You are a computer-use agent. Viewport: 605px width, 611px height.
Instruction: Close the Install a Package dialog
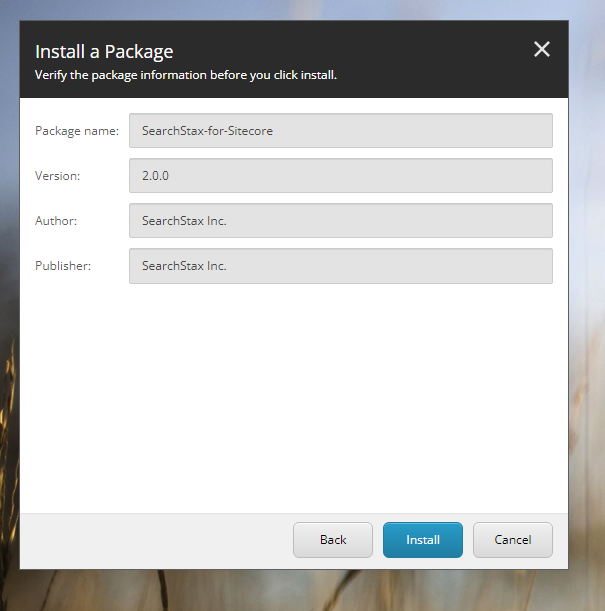pos(542,50)
